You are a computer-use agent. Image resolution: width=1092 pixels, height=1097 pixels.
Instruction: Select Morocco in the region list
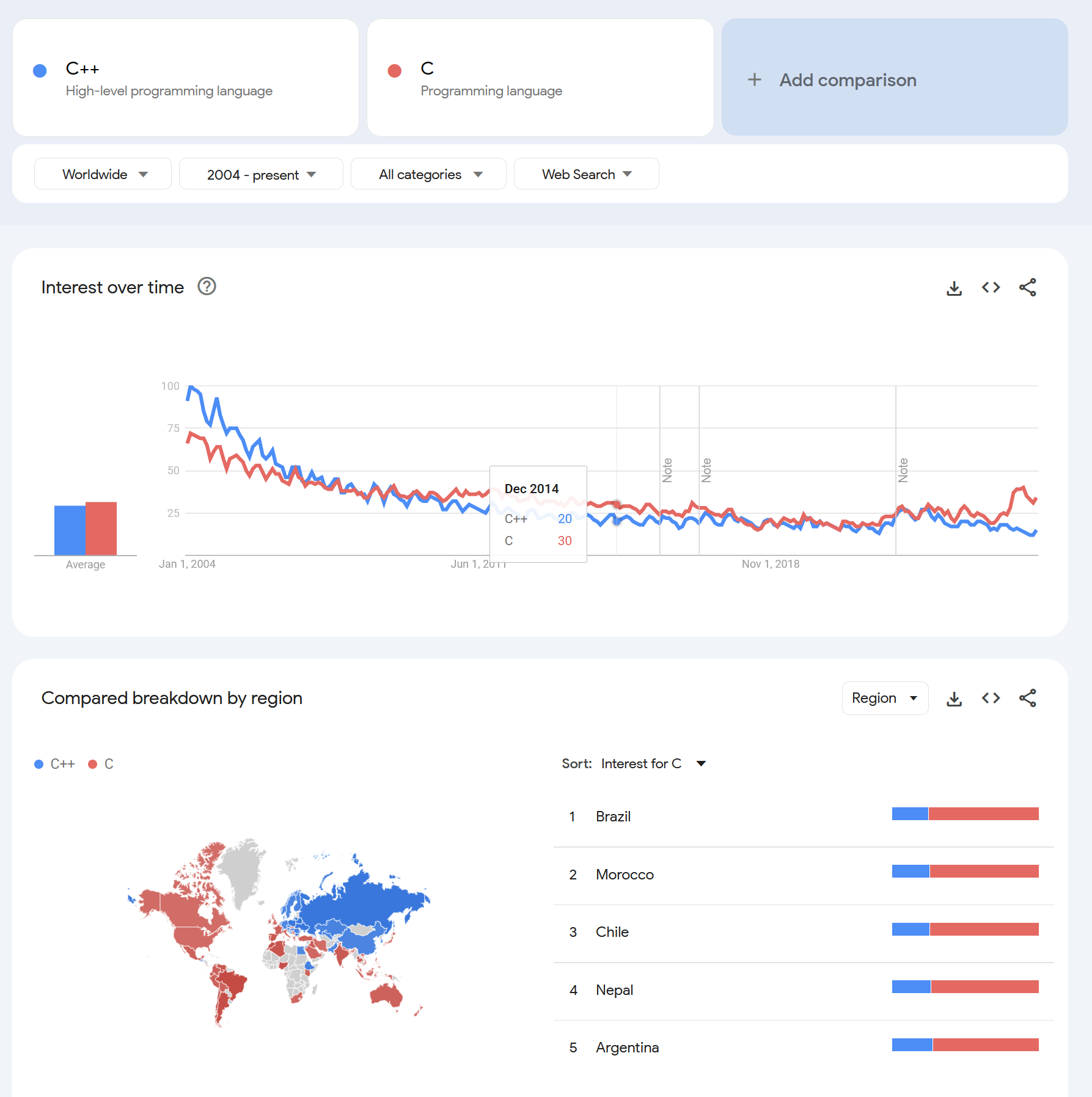[804, 875]
